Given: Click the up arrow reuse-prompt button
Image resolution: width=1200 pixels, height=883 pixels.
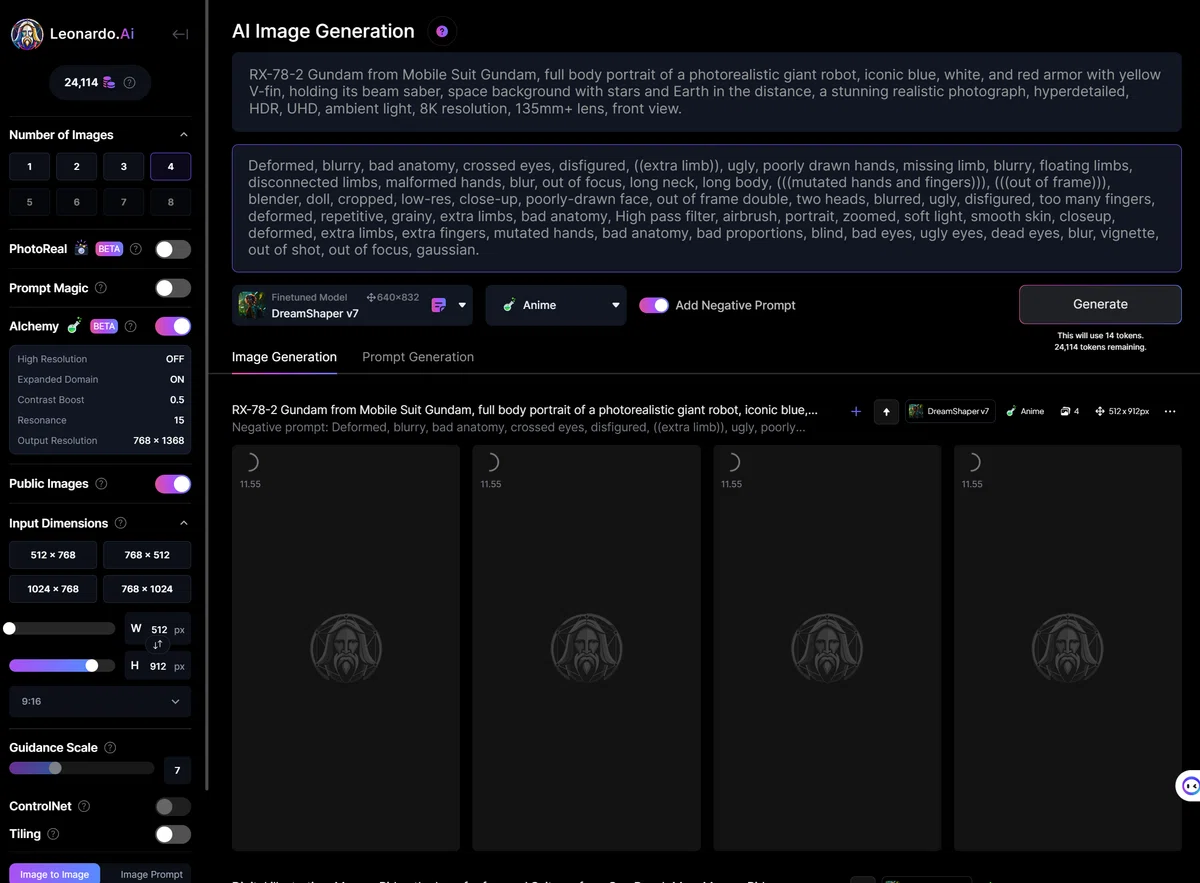Looking at the screenshot, I should click(886, 411).
